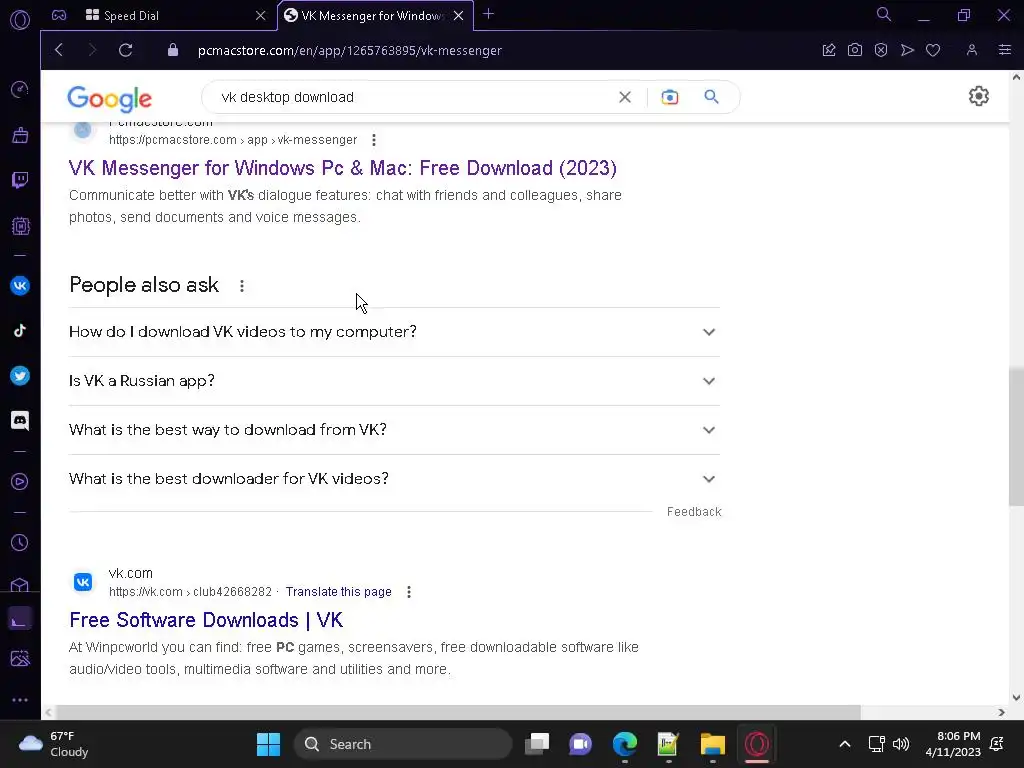This screenshot has height=768, width=1024.
Task: Open the Player icon in sidebar
Action: 20,482
